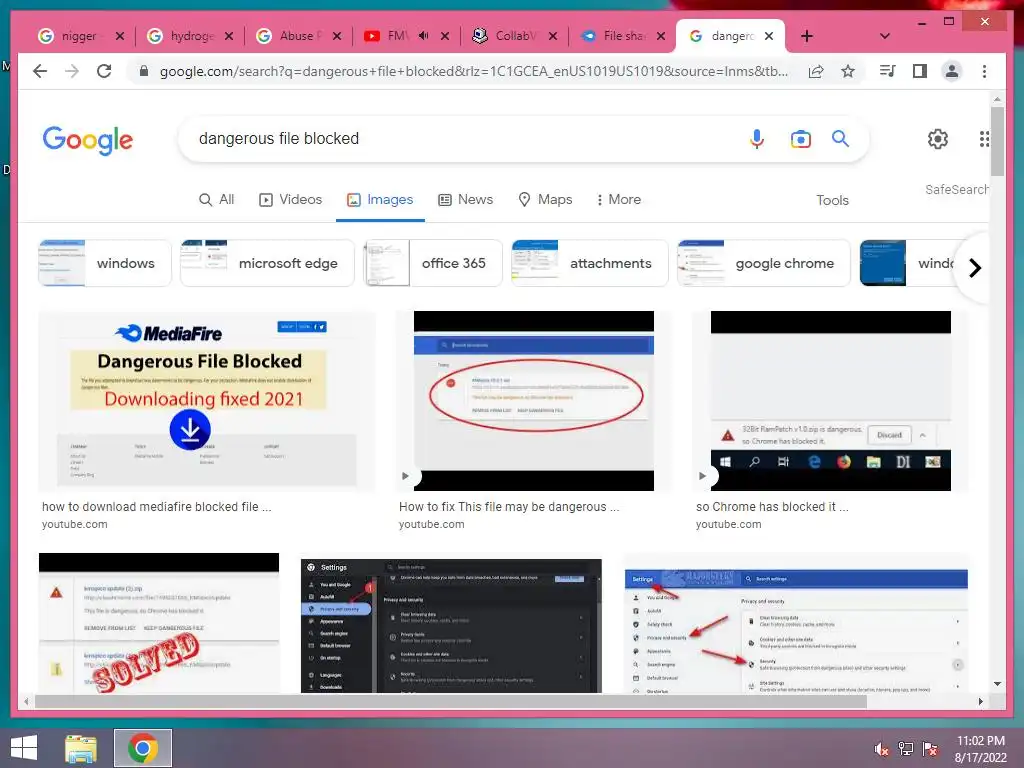The width and height of the screenshot is (1024, 768).
Task: Open File Explorer from the taskbar
Action: (x=81, y=748)
